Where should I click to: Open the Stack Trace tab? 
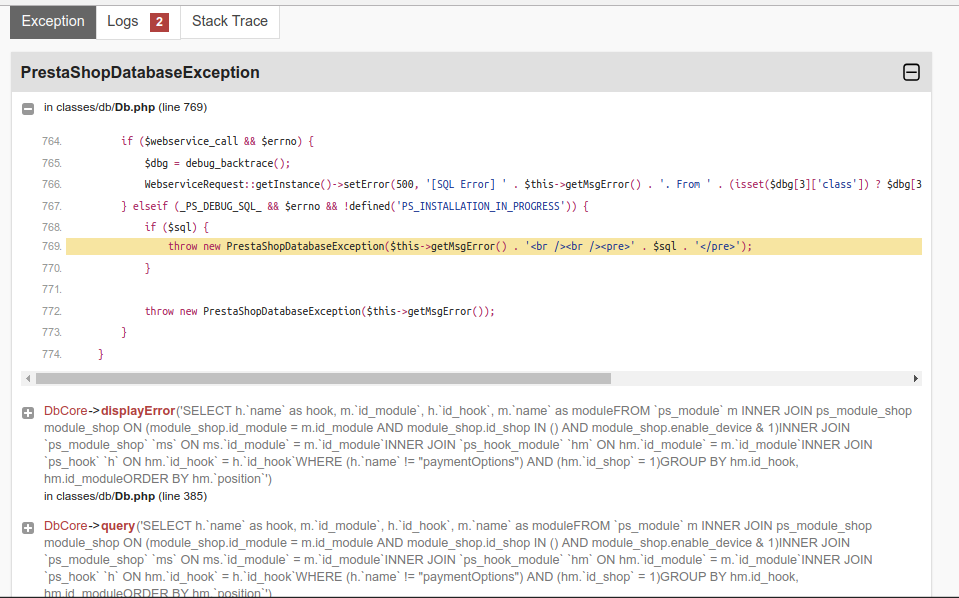[x=230, y=22]
